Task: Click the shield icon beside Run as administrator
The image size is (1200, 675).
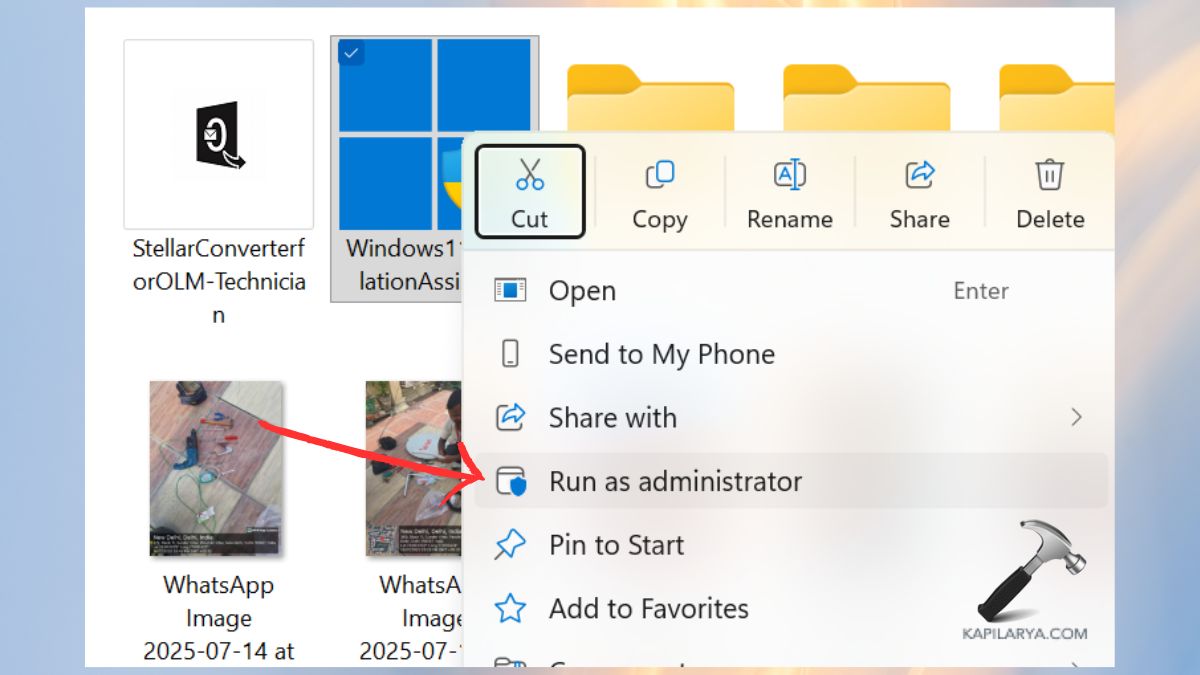Action: point(512,481)
